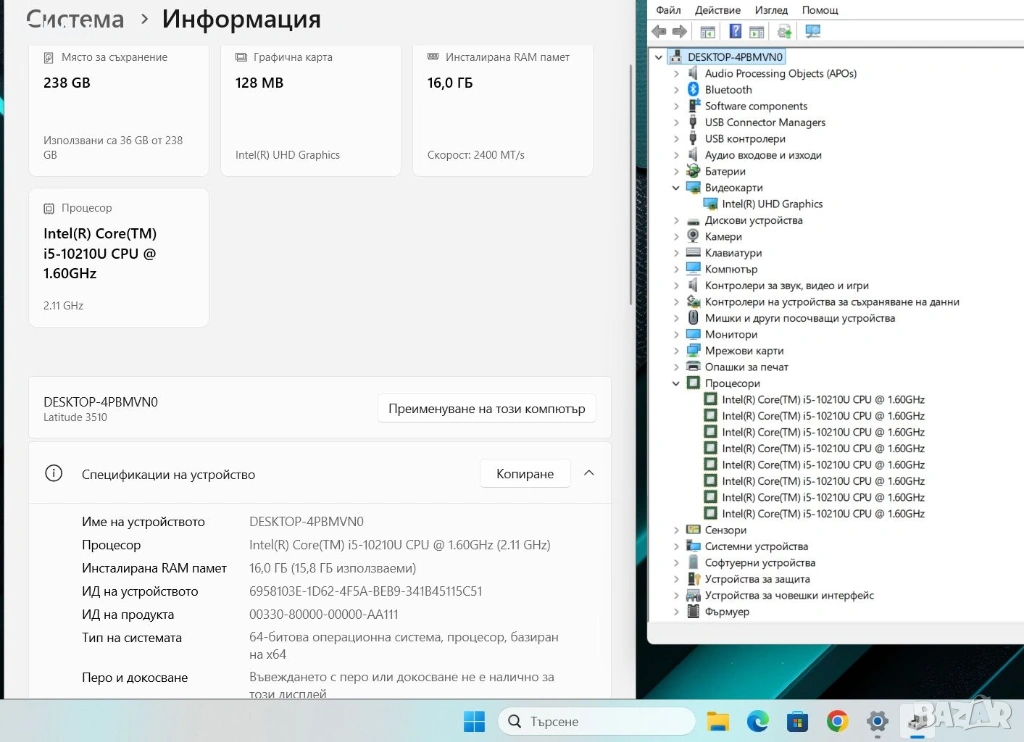Click the Help icon in Device Manager toolbar

click(x=735, y=32)
